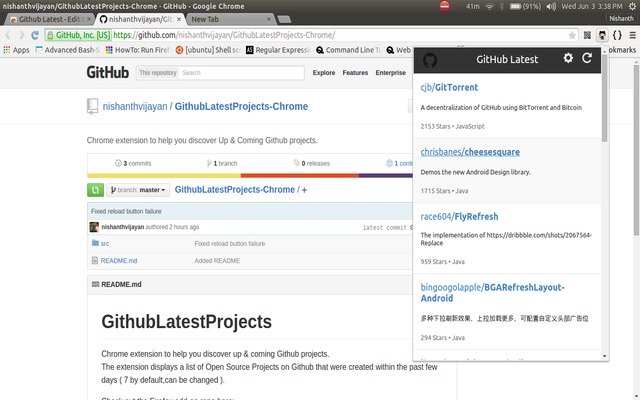Open the branch: master dropdown
Screen dimensions: 640x400
(138, 190)
